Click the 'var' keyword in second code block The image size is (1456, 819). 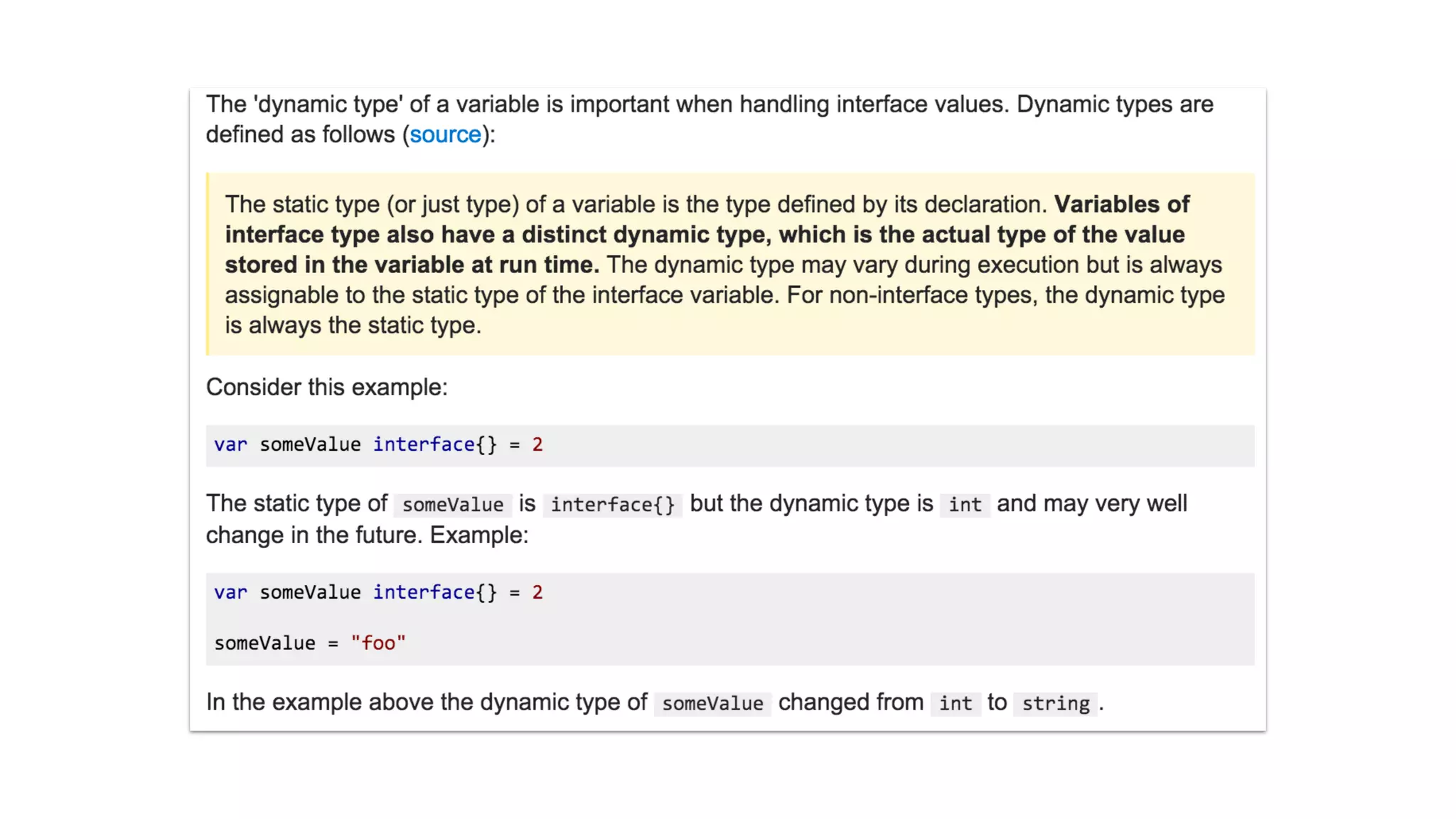[x=230, y=592]
